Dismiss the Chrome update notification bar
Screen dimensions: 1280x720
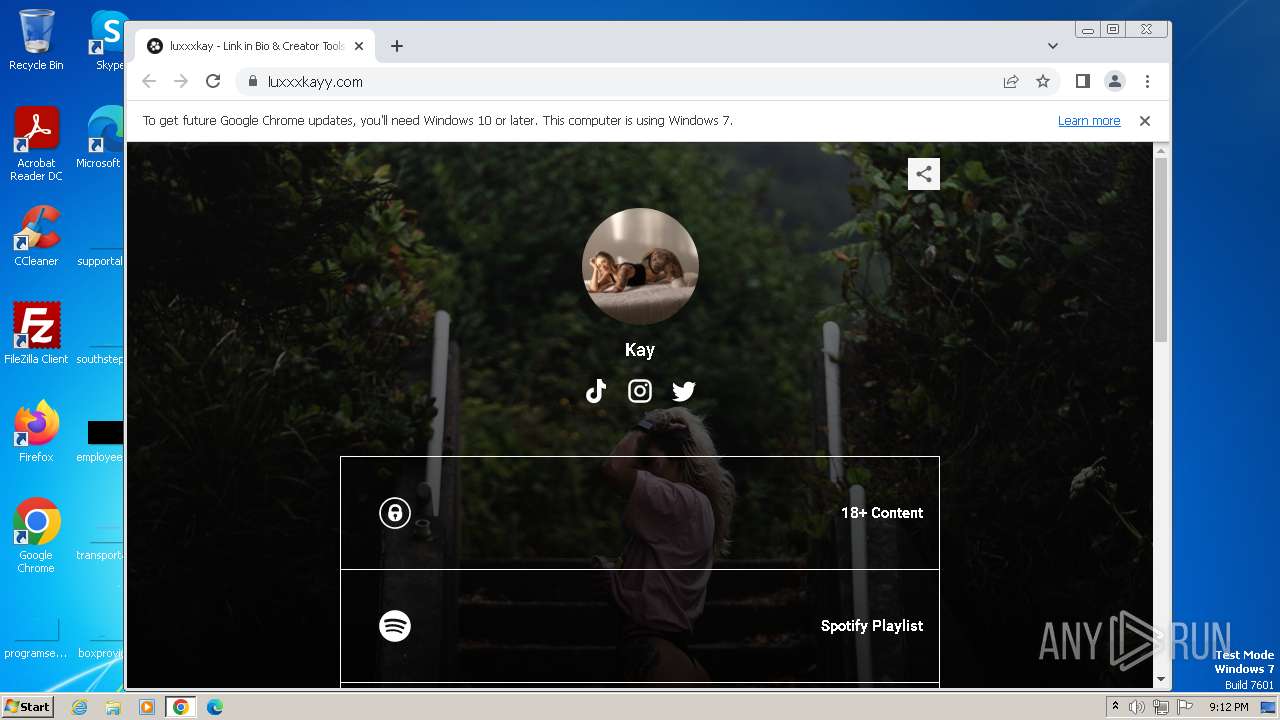[1145, 121]
